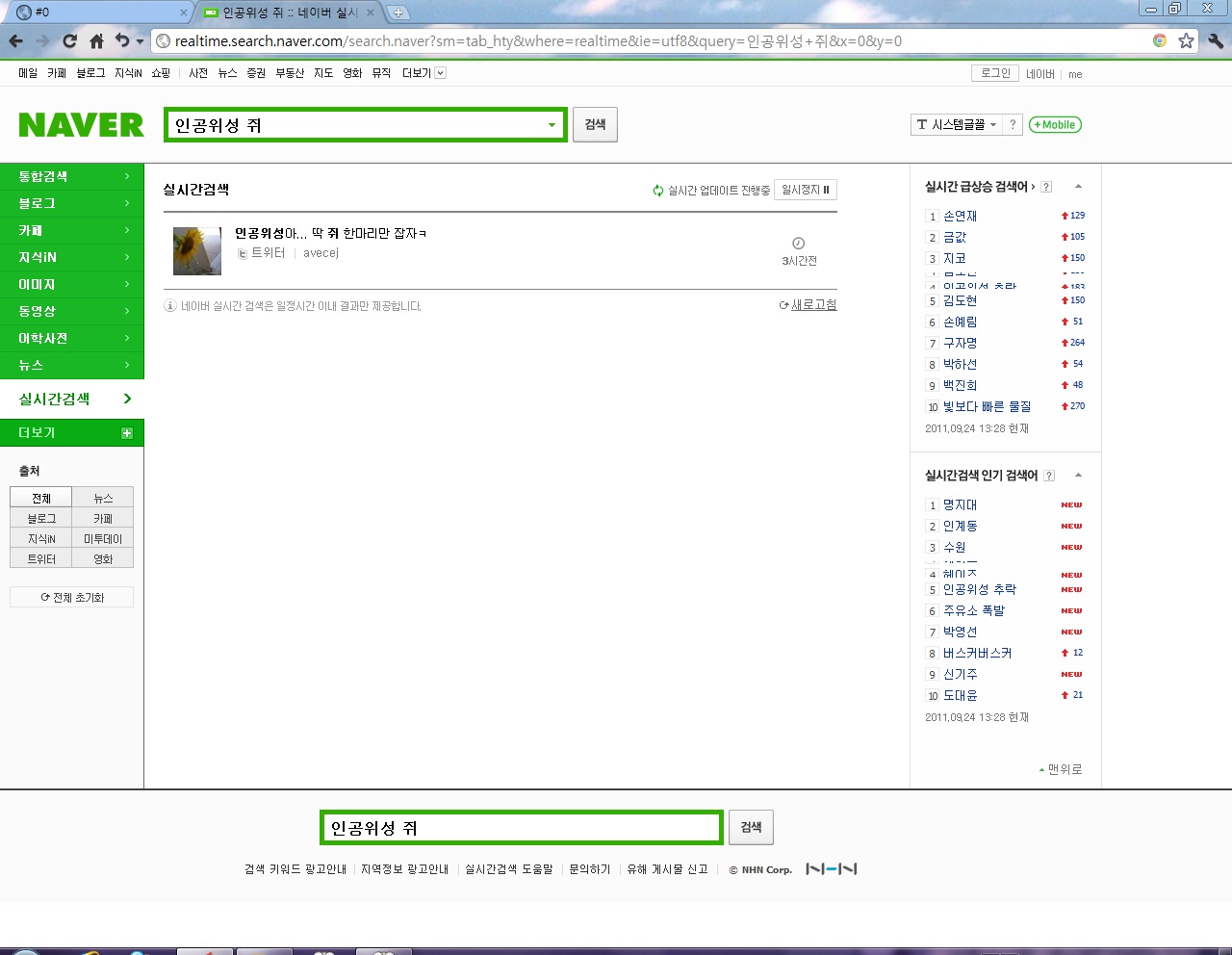Pause realtime updates with 일시정지 button
This screenshot has height=955, width=1232.
(806, 190)
